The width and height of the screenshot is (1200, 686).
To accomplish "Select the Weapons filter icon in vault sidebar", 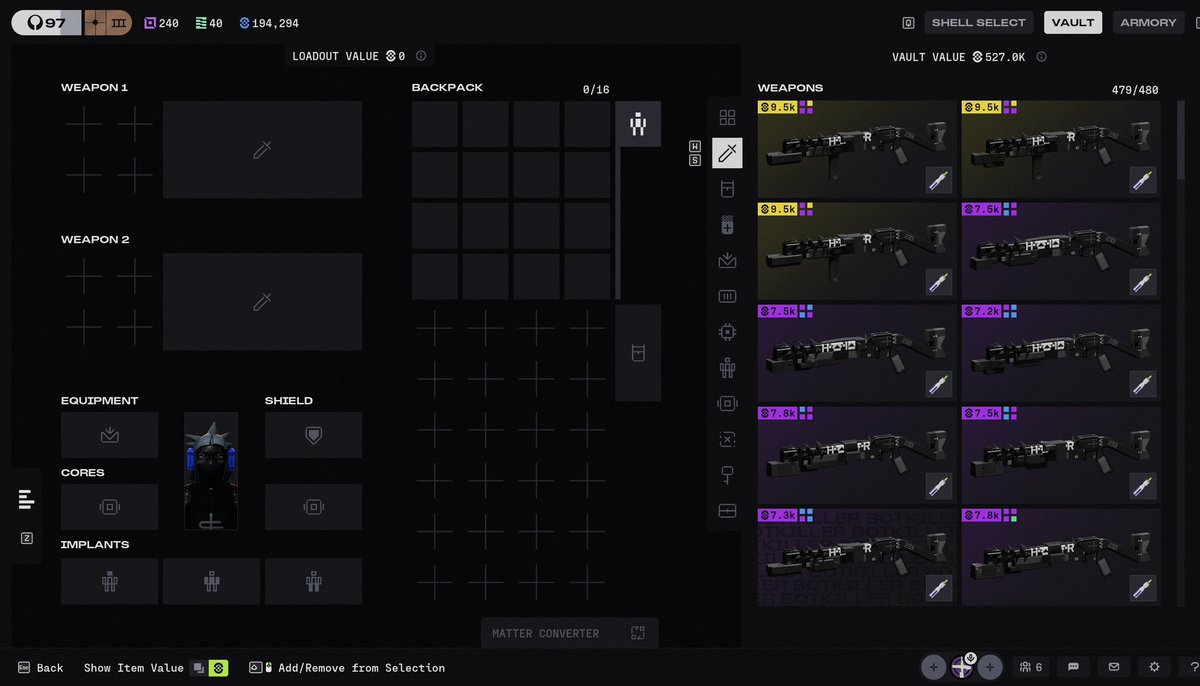I will tap(727, 153).
